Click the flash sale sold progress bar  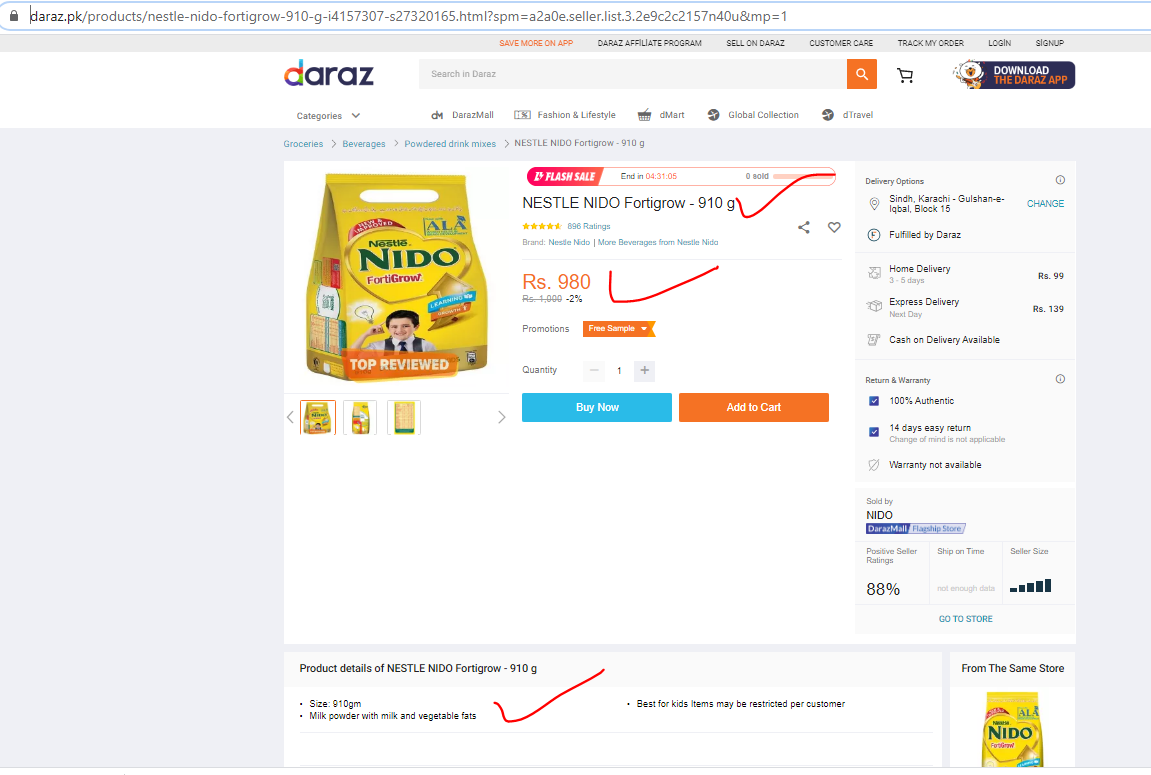pos(803,176)
